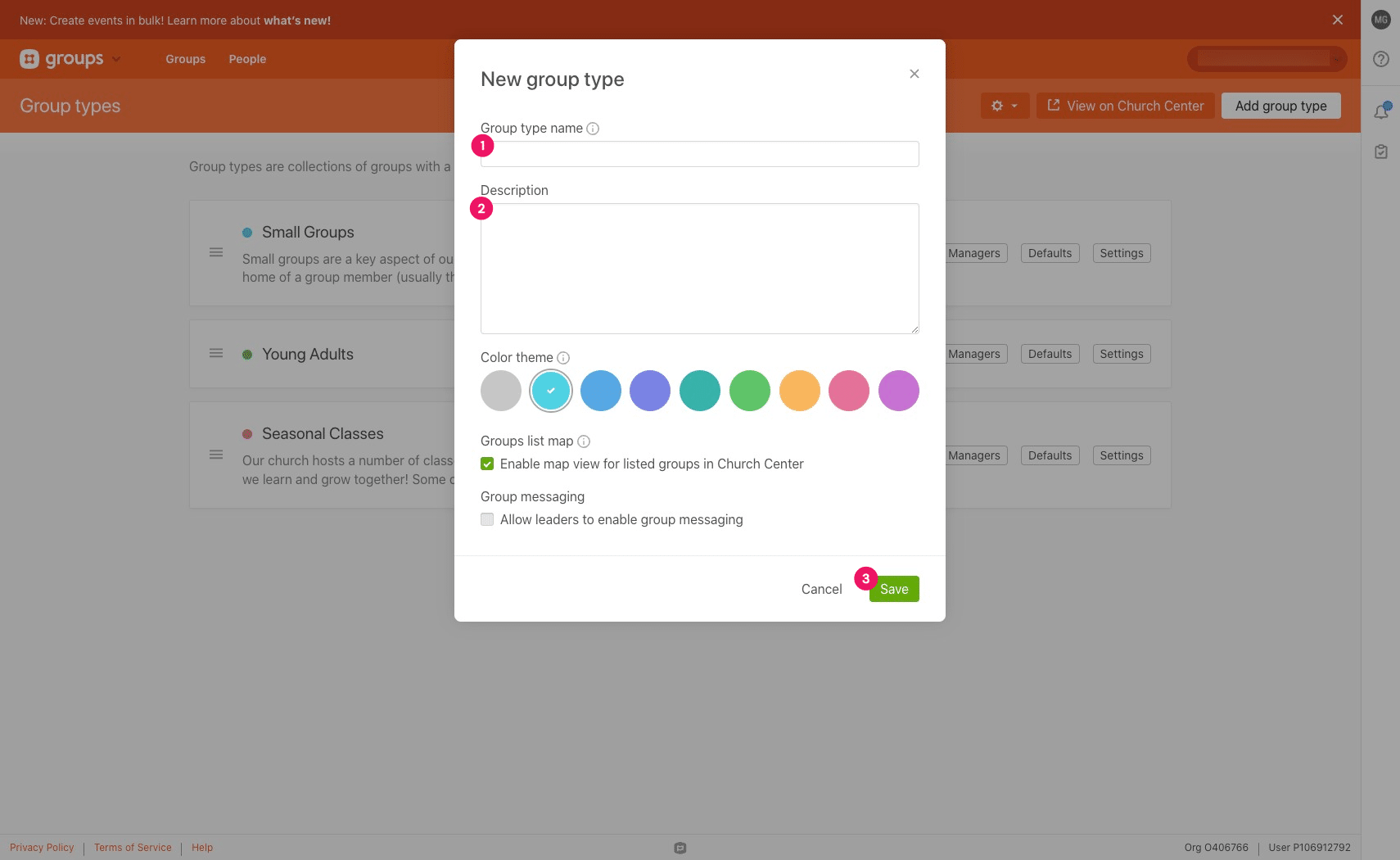Screen dimensions: 1400x860
Task: Click the footer Planning Center logo icon
Action: [680, 848]
